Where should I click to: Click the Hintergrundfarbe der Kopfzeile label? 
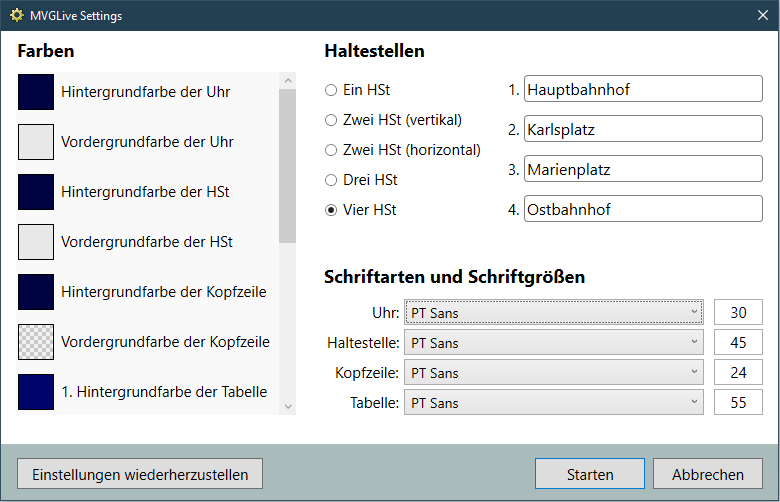[x=164, y=292]
